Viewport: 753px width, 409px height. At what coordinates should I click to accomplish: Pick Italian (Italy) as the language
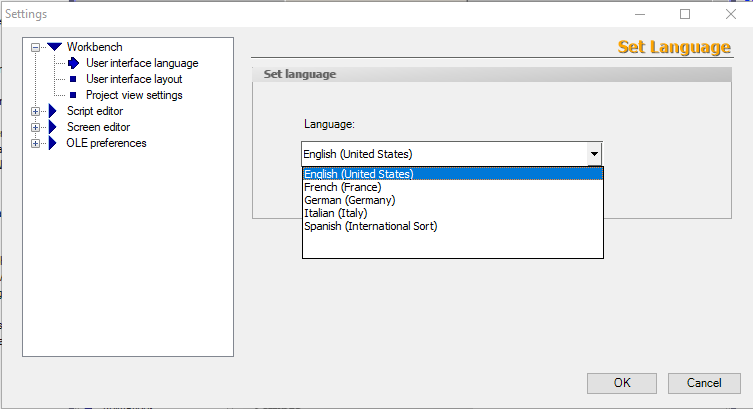335,213
